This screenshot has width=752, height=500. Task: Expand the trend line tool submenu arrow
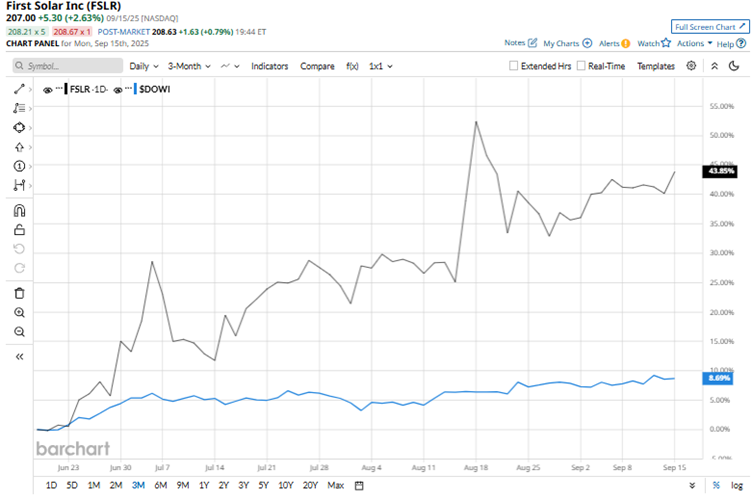(30, 89)
